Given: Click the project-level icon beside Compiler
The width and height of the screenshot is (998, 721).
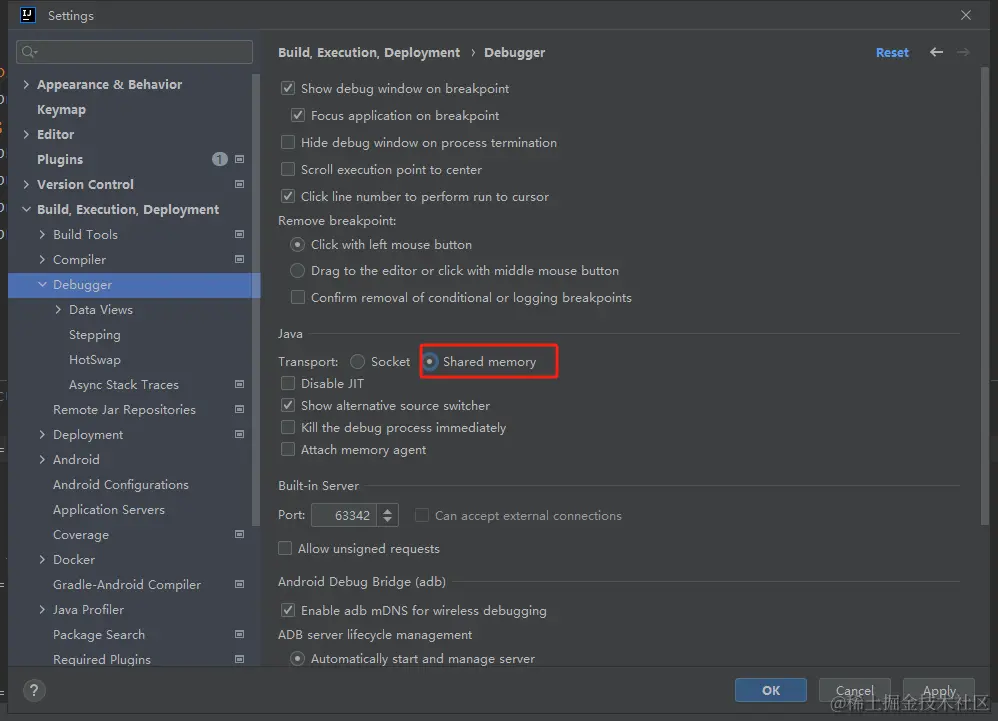Looking at the screenshot, I should [x=239, y=259].
